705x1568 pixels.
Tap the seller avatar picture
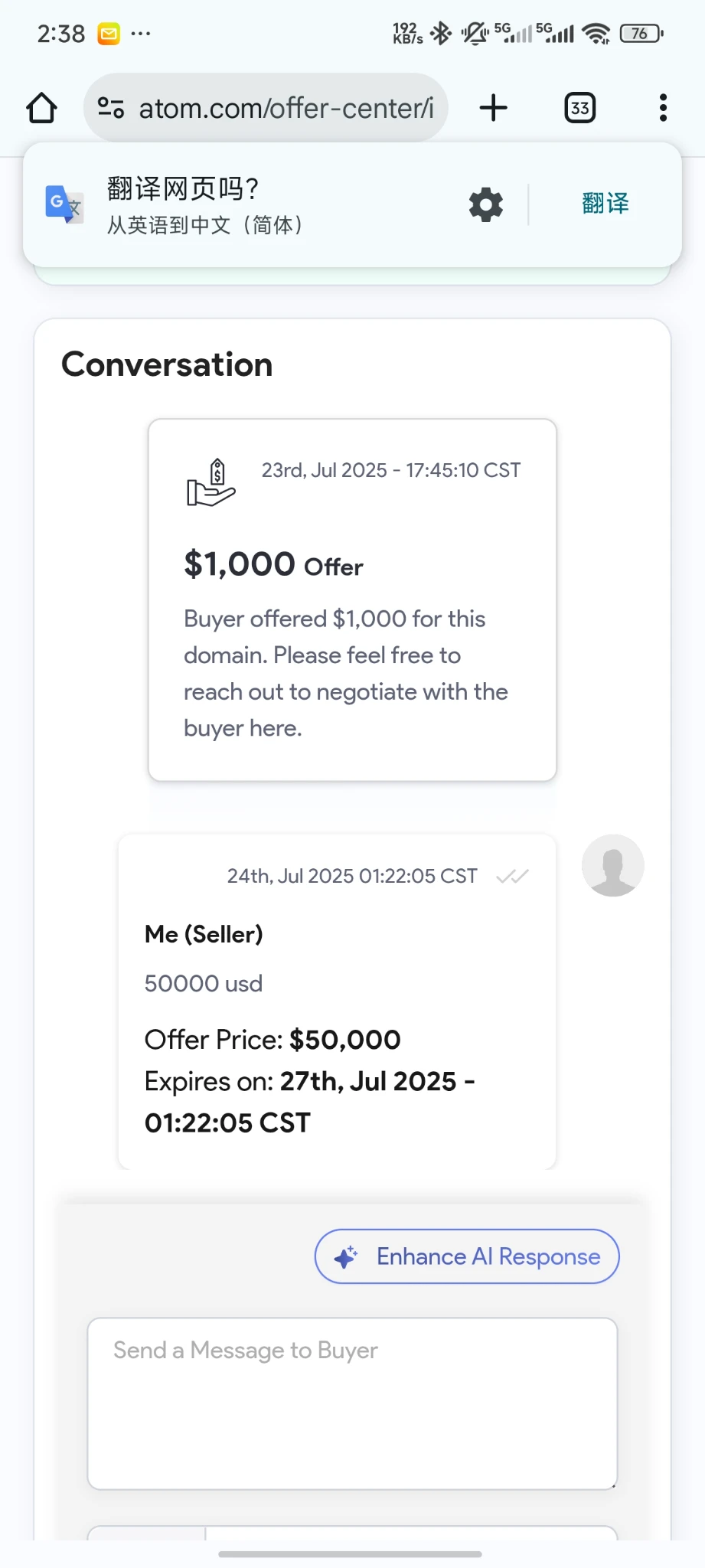coord(612,865)
